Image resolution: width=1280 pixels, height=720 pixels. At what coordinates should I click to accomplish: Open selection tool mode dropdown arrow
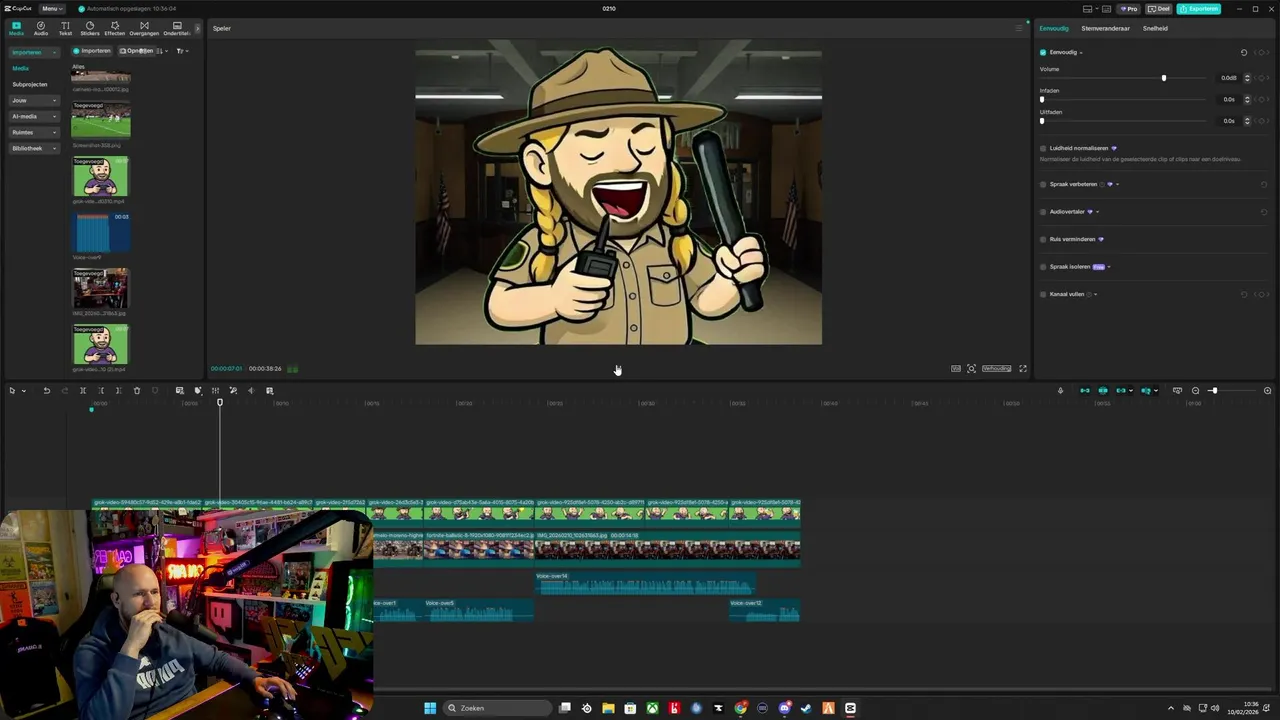tap(23, 391)
